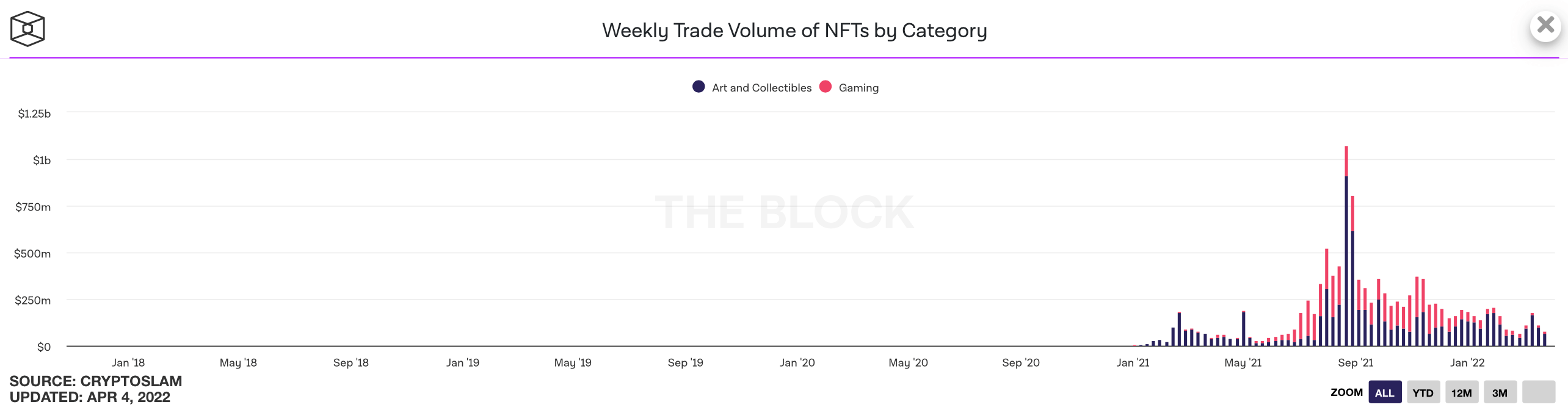Select the 12M zoom range
Screen dimensions: 1568x410
pyautogui.click(x=1461, y=393)
